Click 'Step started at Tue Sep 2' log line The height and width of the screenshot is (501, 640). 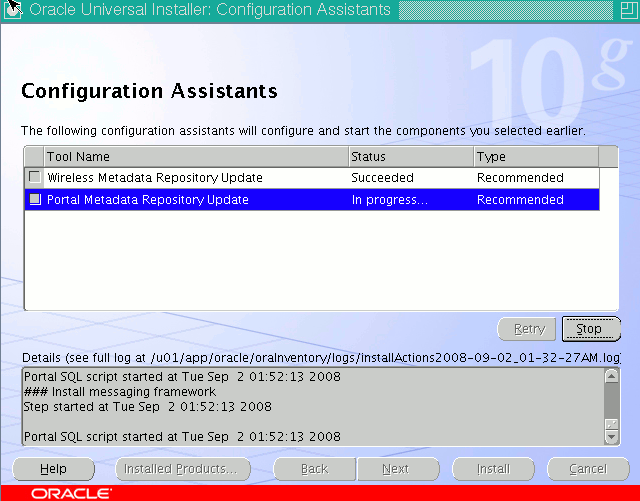(x=147, y=407)
